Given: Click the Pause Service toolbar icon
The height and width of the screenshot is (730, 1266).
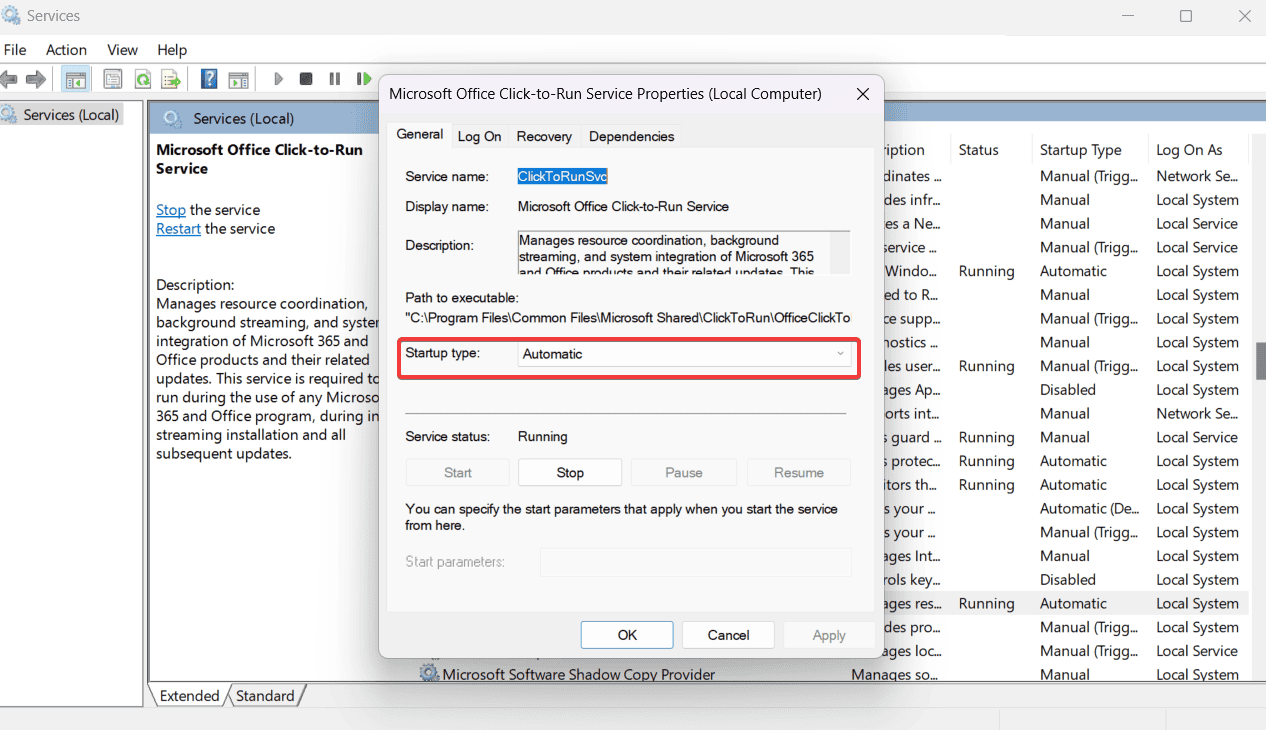Looking at the screenshot, I should (334, 79).
